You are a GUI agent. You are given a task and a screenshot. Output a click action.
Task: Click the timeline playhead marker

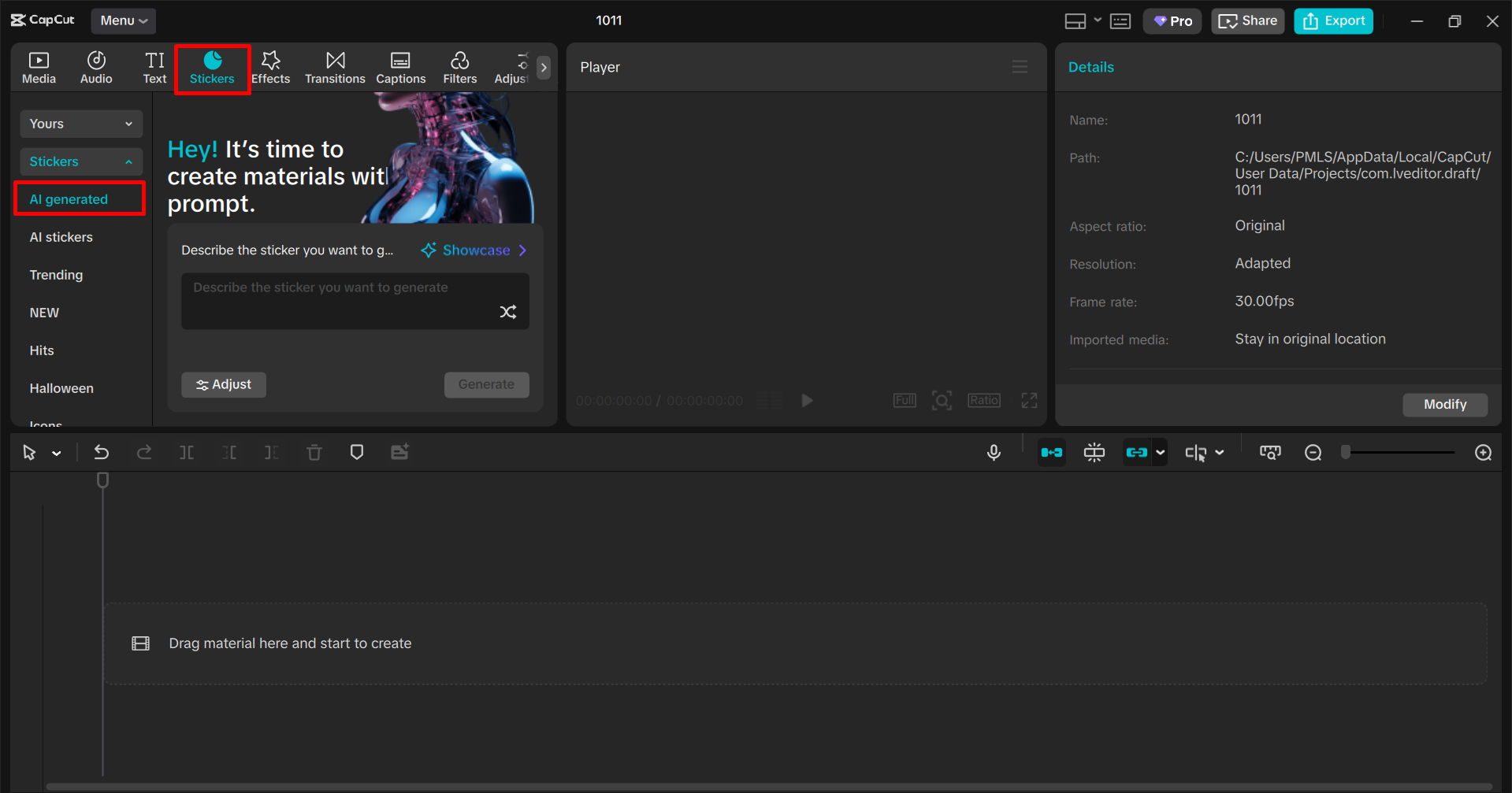tap(102, 480)
